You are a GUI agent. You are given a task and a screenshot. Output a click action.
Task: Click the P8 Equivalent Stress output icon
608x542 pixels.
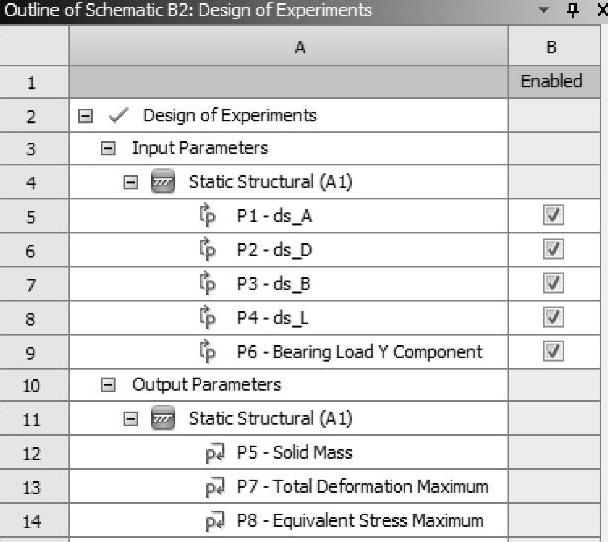tap(214, 522)
